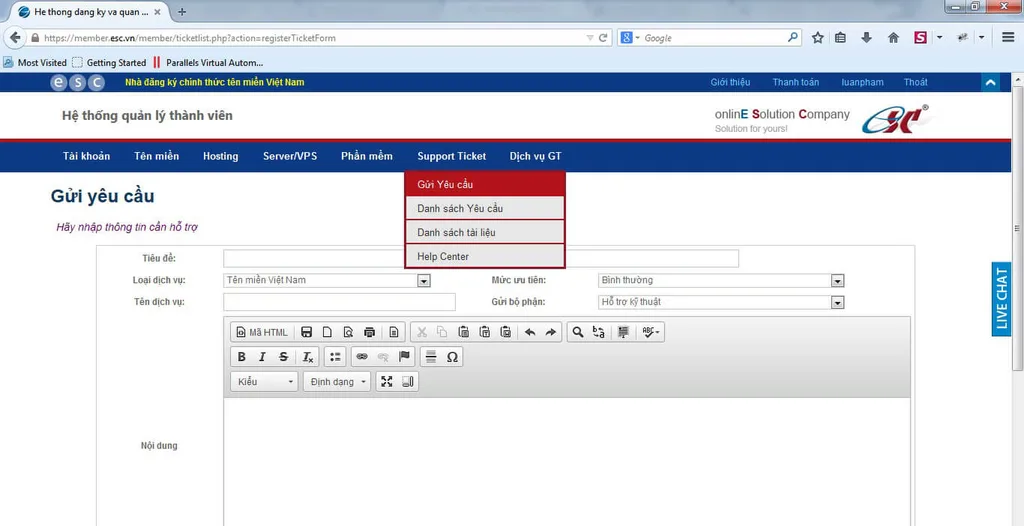Click the Copy icon in editor toolbar
Image resolution: width=1024 pixels, height=526 pixels.
pyautogui.click(x=442, y=332)
